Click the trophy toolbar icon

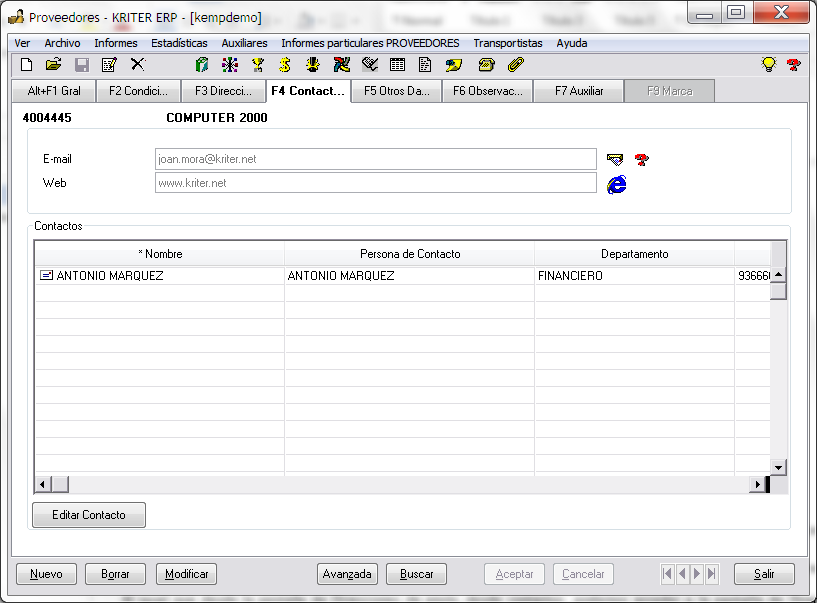[258, 65]
